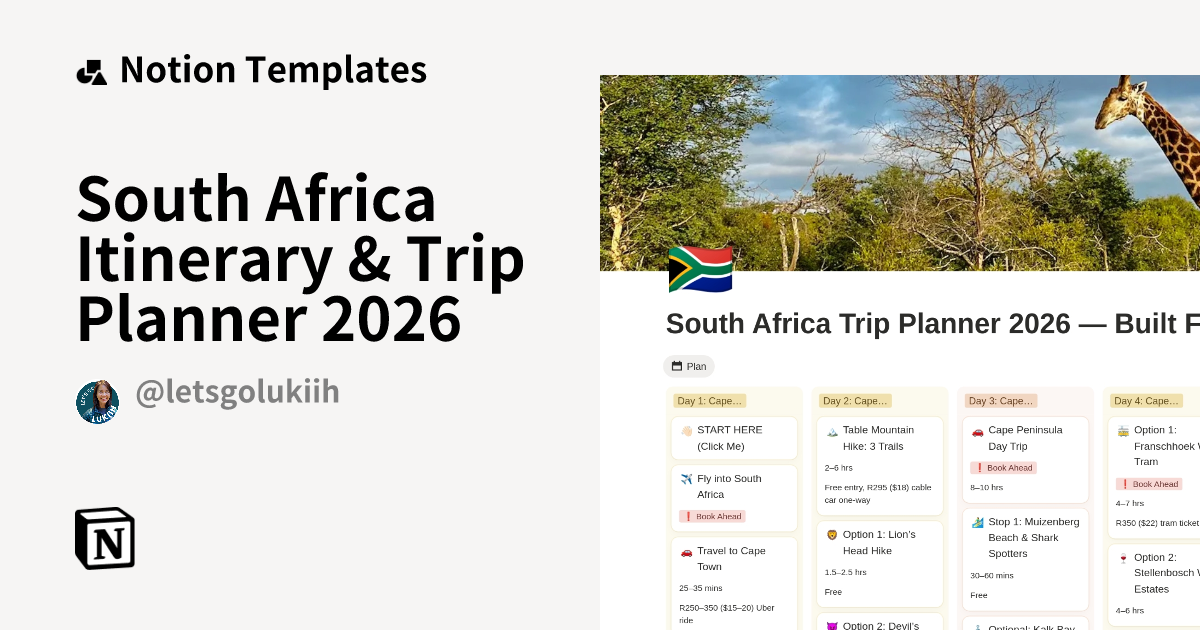
Task: Click the mountain icon on Table Mountain Hike card
Action: tap(831, 430)
